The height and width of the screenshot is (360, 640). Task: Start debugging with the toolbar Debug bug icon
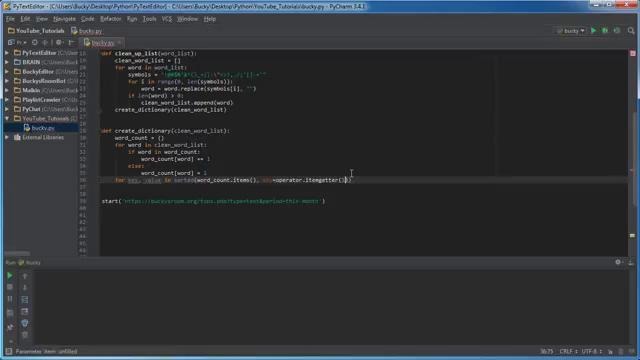pos(605,31)
